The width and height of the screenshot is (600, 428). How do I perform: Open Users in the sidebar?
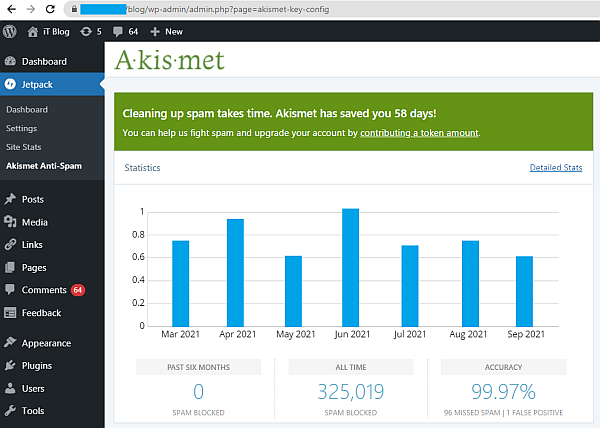(33, 389)
